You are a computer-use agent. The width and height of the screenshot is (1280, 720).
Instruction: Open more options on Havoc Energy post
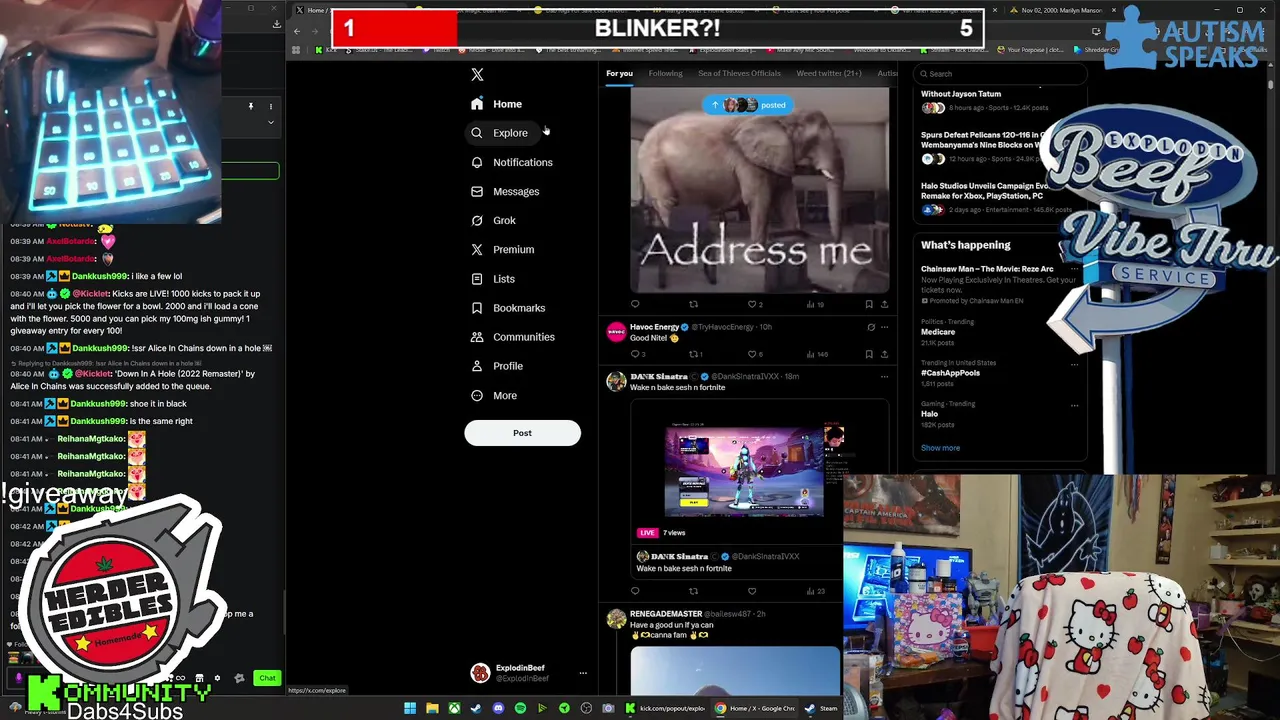[884, 327]
